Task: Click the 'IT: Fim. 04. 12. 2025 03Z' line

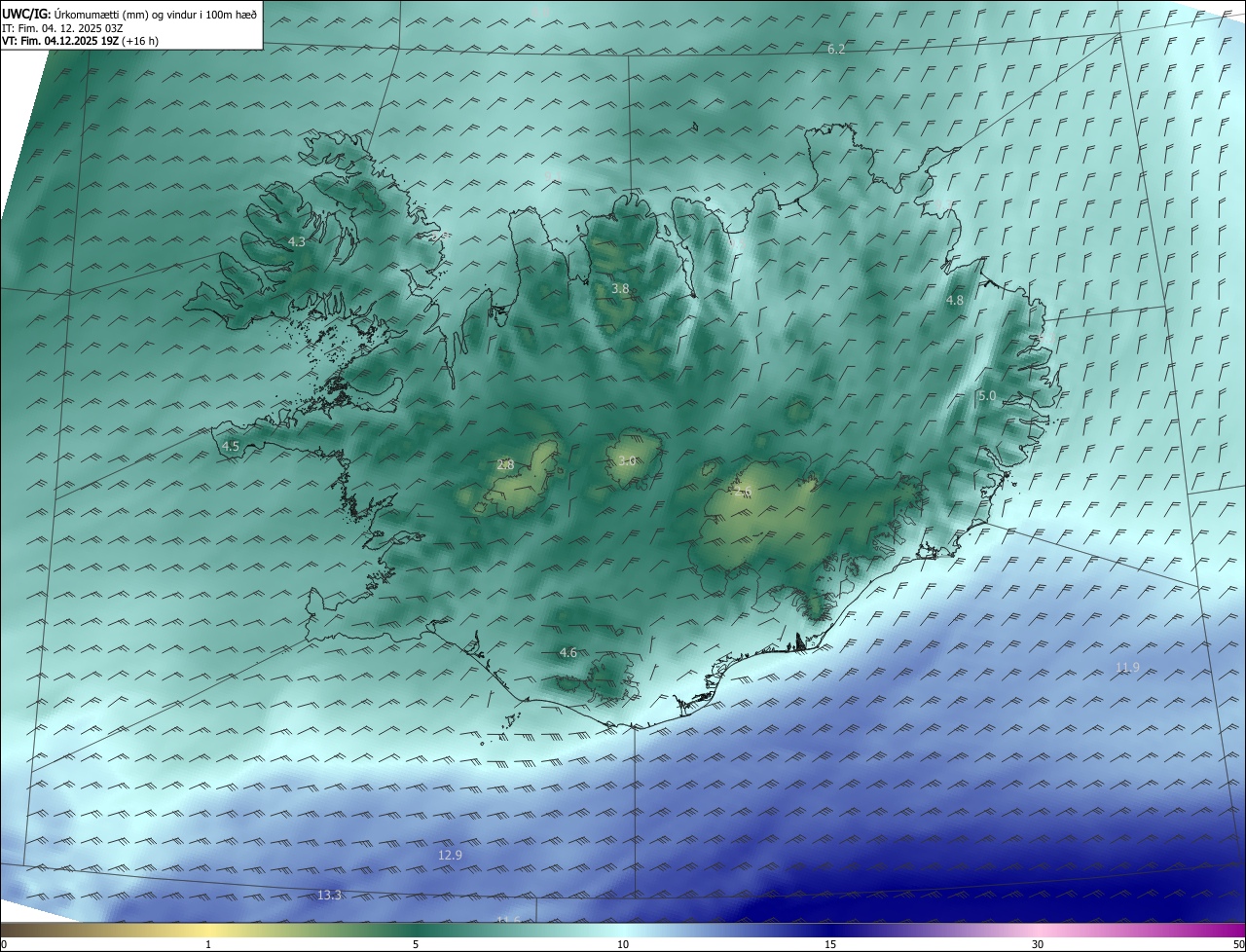Action: 63,28
